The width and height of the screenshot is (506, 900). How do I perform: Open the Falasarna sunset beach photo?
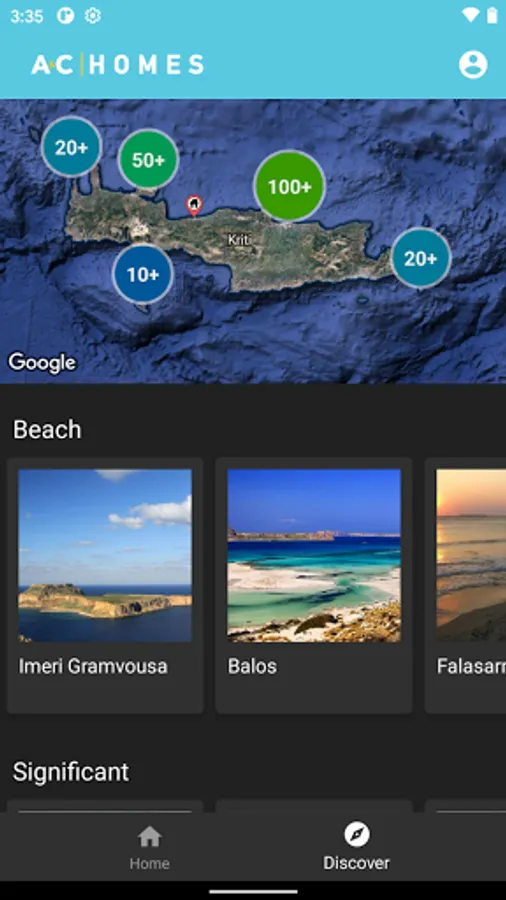(471, 555)
